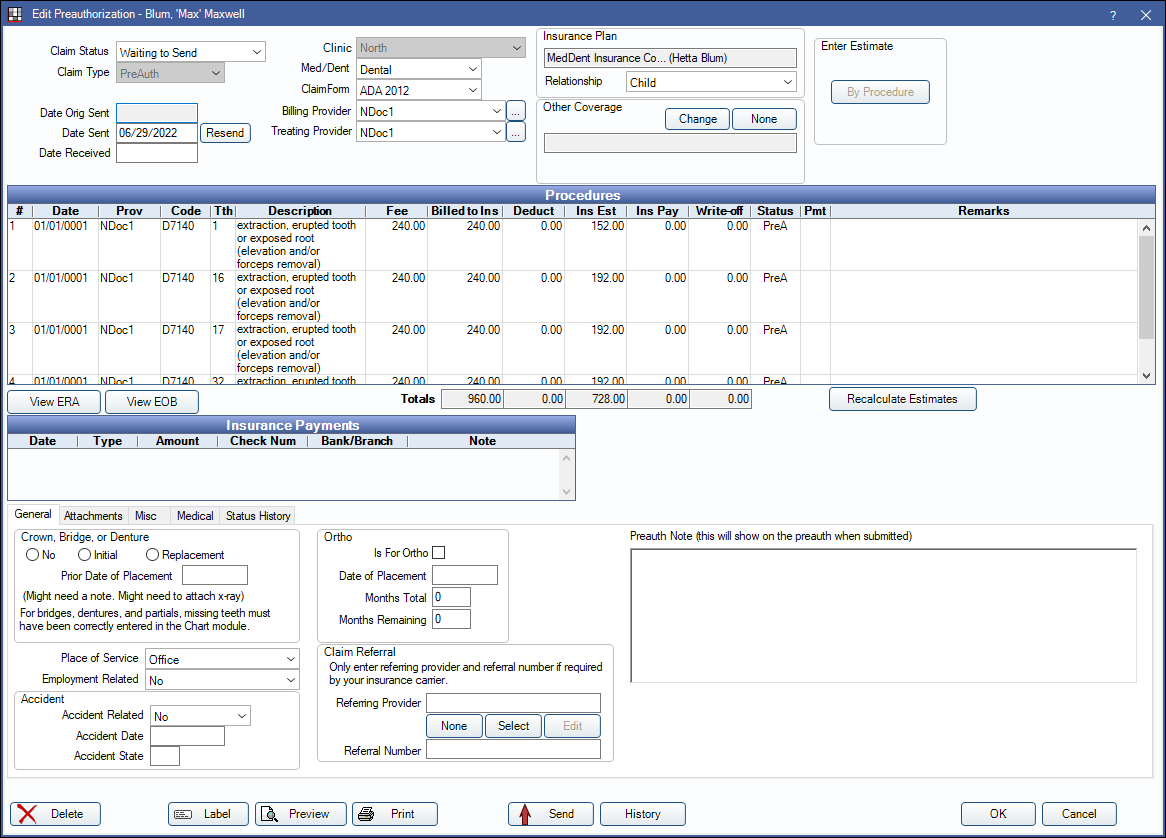Open Treating Provider picker ellipsis button
1166x838 pixels.
[x=516, y=132]
